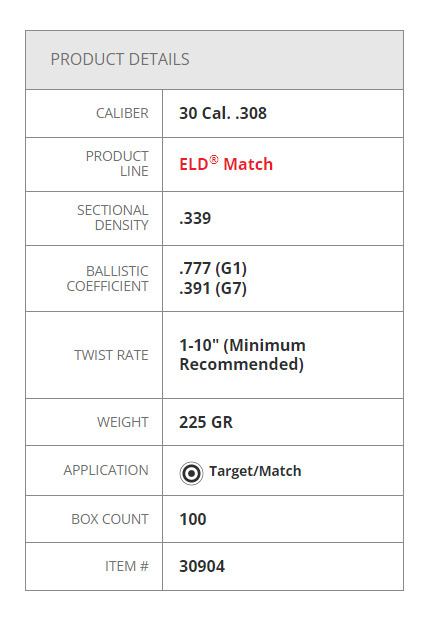Click the PRODUCT LINE row label
Screen dimensions: 439x618
coord(117,164)
